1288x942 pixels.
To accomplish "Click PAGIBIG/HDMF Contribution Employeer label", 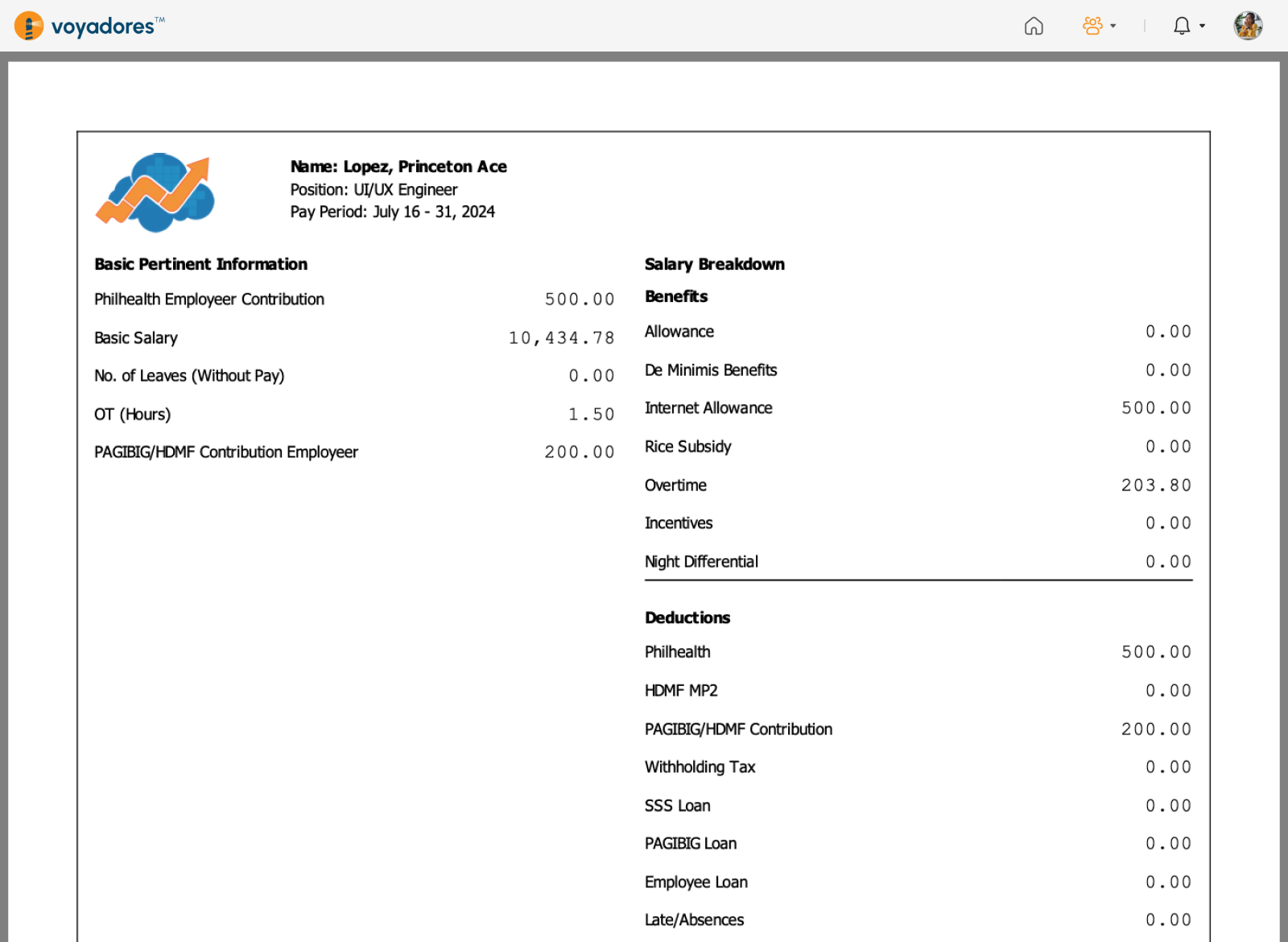I will pos(226,452).
